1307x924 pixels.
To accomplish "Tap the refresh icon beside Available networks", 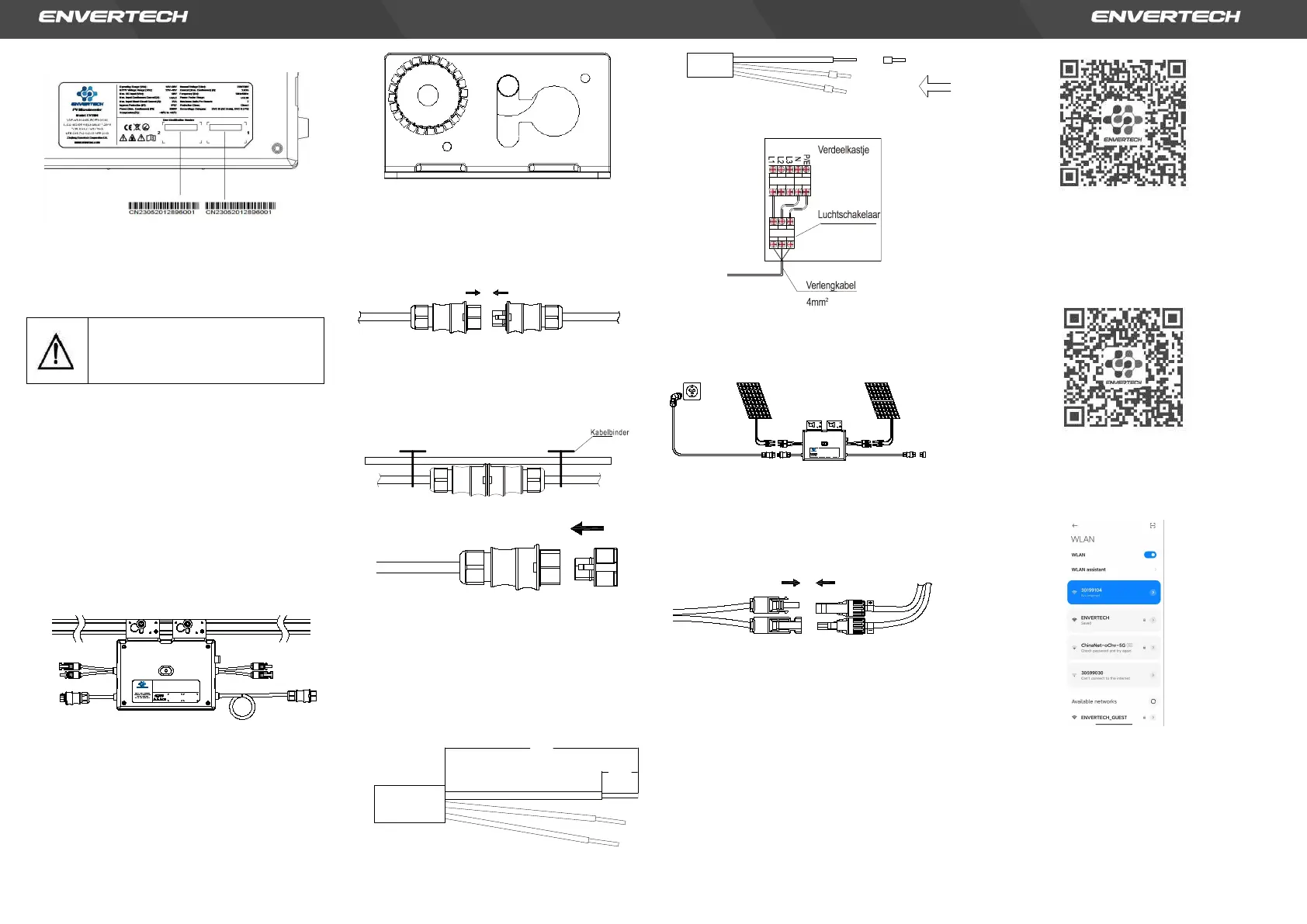I will tap(1153, 701).
